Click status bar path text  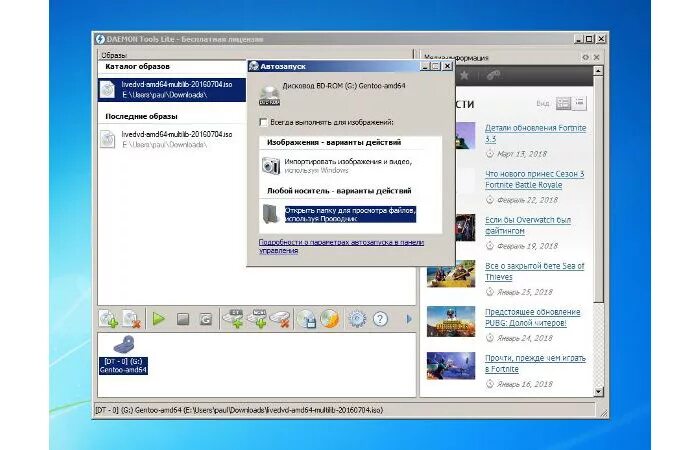pos(239,410)
